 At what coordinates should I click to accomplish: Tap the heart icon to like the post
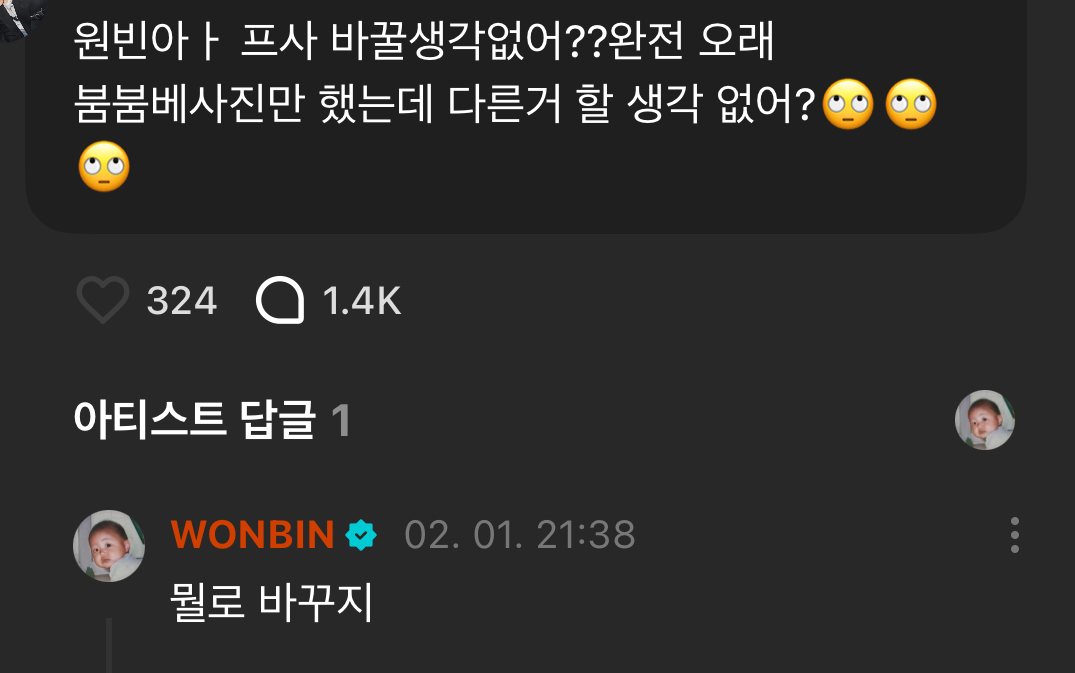[x=103, y=300]
